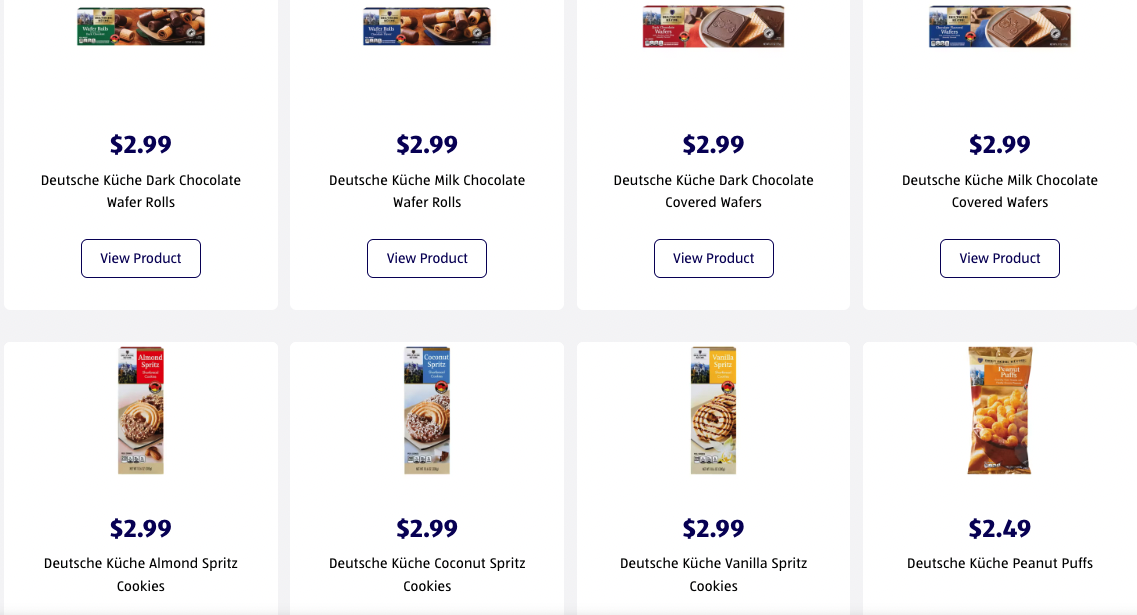The image size is (1137, 615).
Task: Open the Milk Chocolate Covered Wafers image
Action: [999, 27]
